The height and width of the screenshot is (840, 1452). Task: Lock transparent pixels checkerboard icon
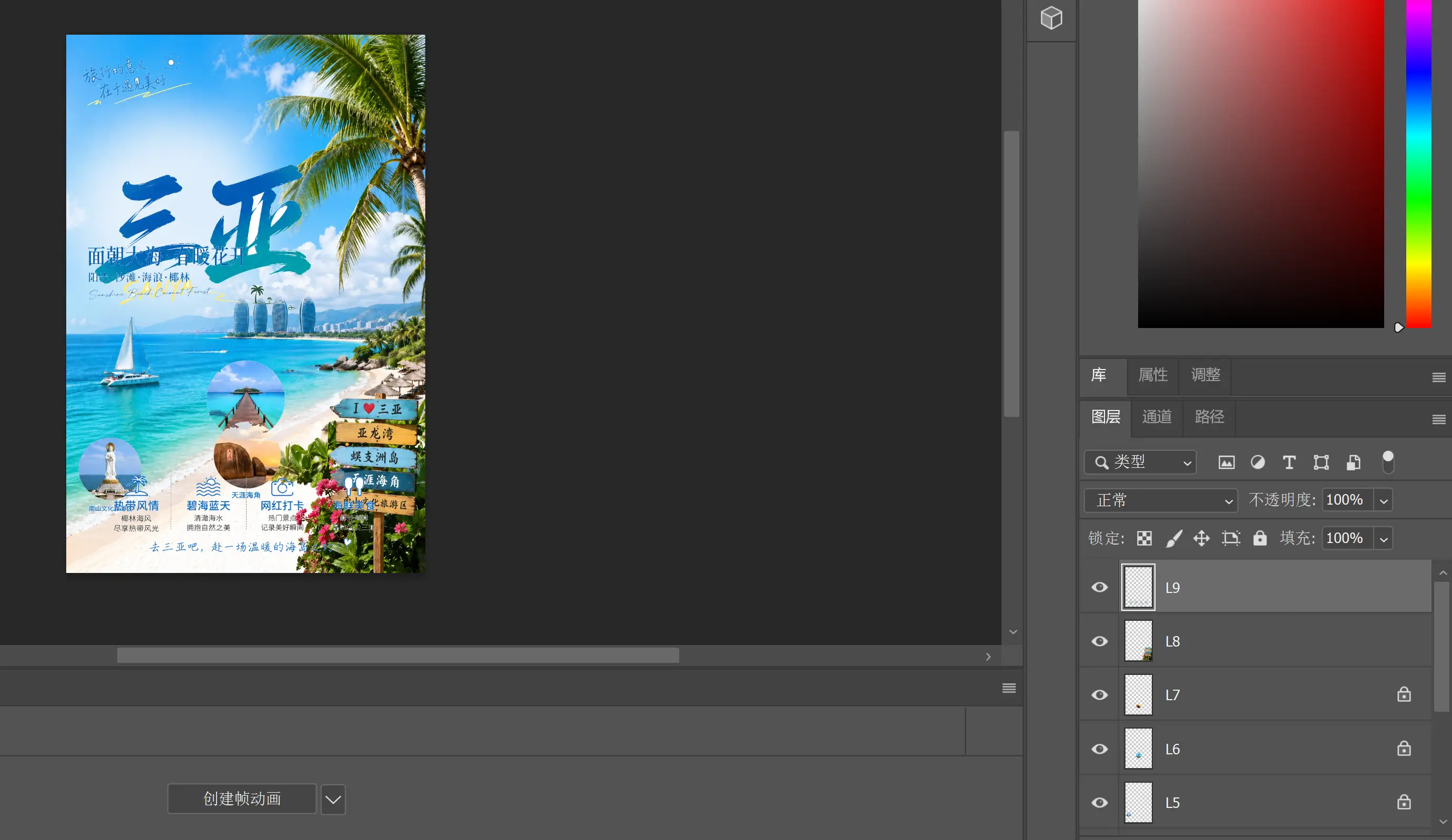click(1144, 538)
